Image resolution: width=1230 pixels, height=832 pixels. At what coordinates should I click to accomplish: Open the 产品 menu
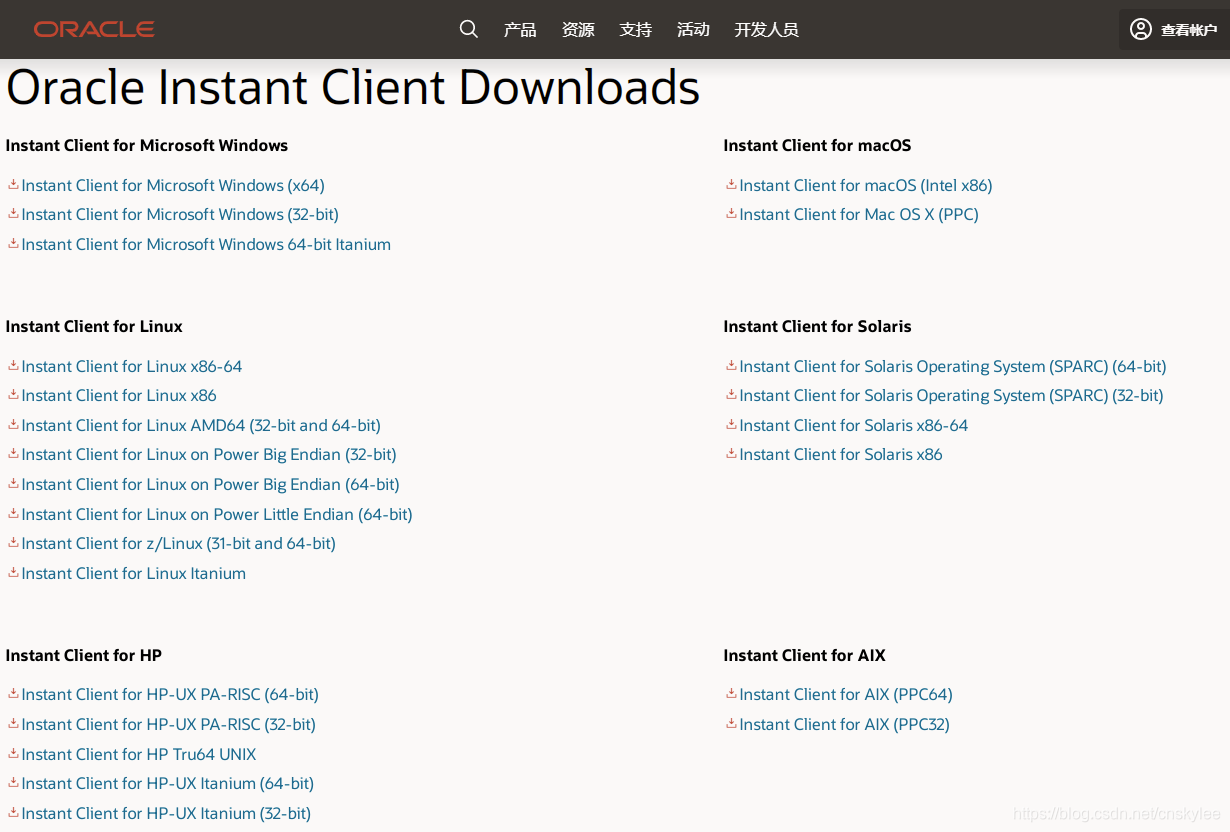tap(519, 29)
